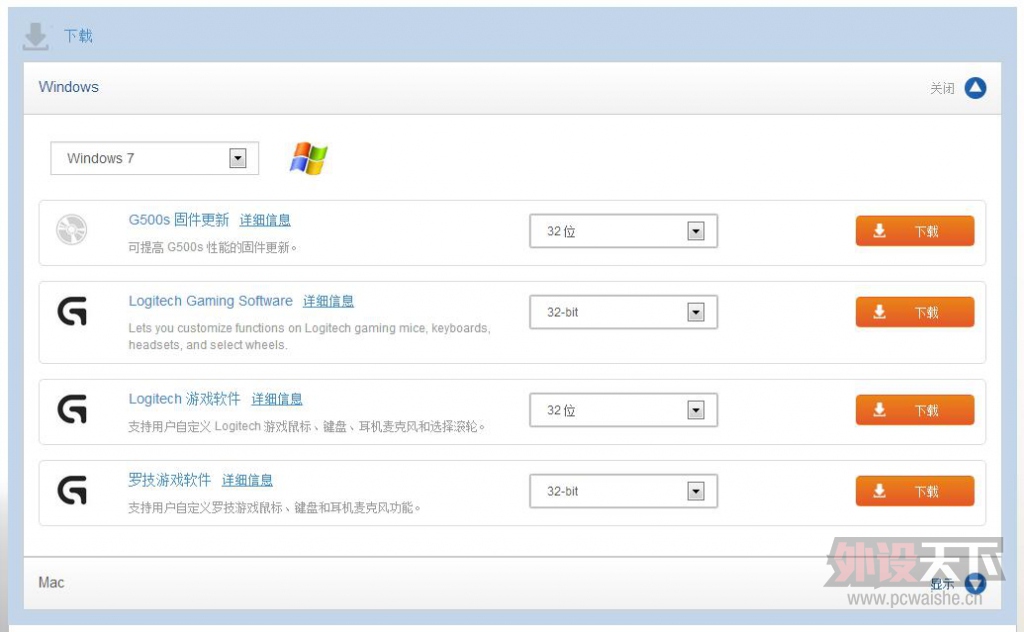This screenshot has height=632, width=1024.
Task: Click G logo beside 罗技游戏软件
Action: pyautogui.click(x=72, y=490)
